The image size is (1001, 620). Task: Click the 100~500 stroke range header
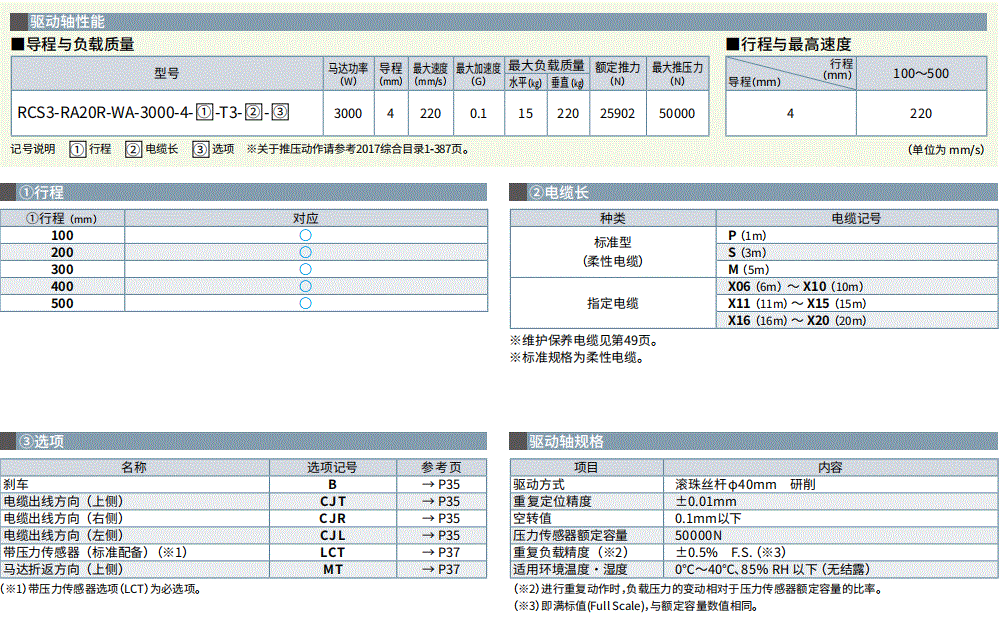pos(921,73)
